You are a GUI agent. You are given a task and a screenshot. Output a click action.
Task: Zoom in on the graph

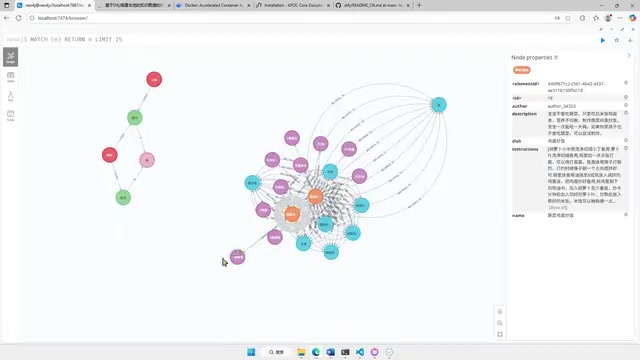500,312
